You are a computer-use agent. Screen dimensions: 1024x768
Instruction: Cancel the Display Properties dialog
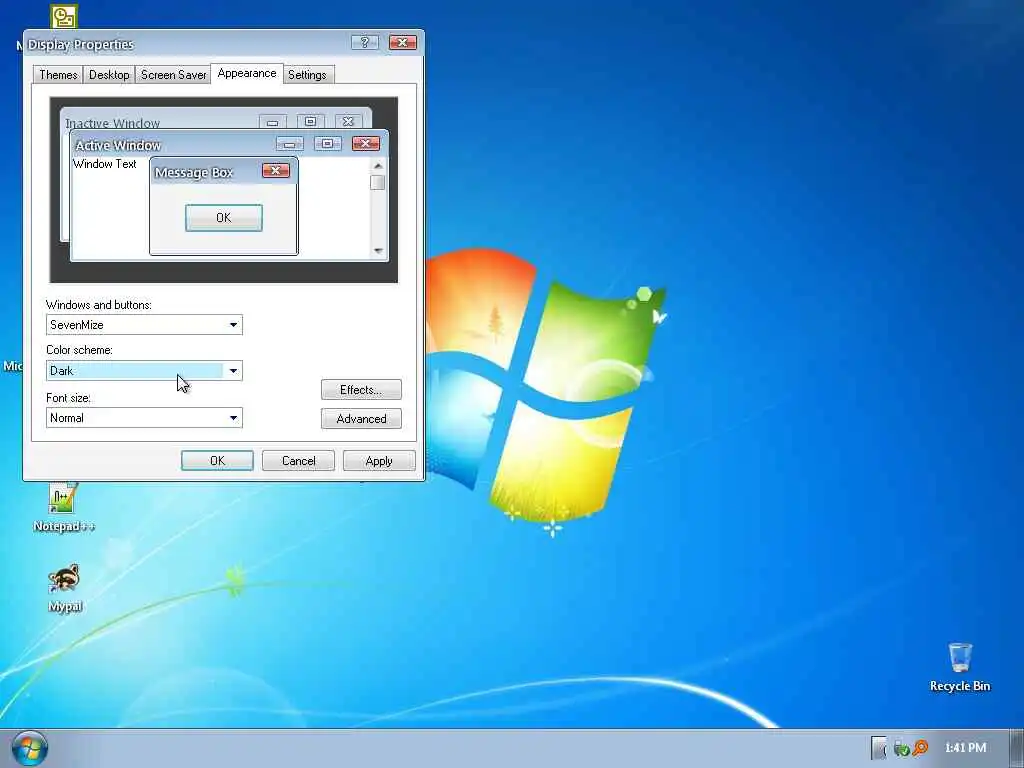(298, 460)
